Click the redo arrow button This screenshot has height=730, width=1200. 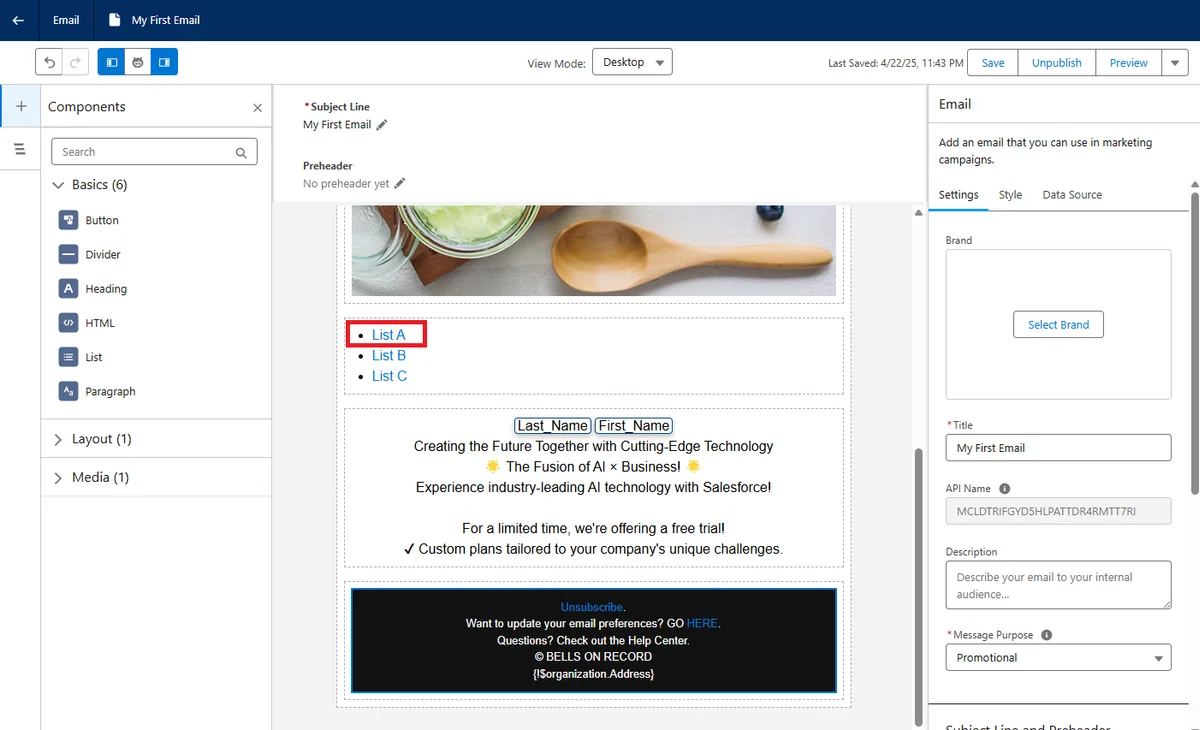pyautogui.click(x=75, y=62)
